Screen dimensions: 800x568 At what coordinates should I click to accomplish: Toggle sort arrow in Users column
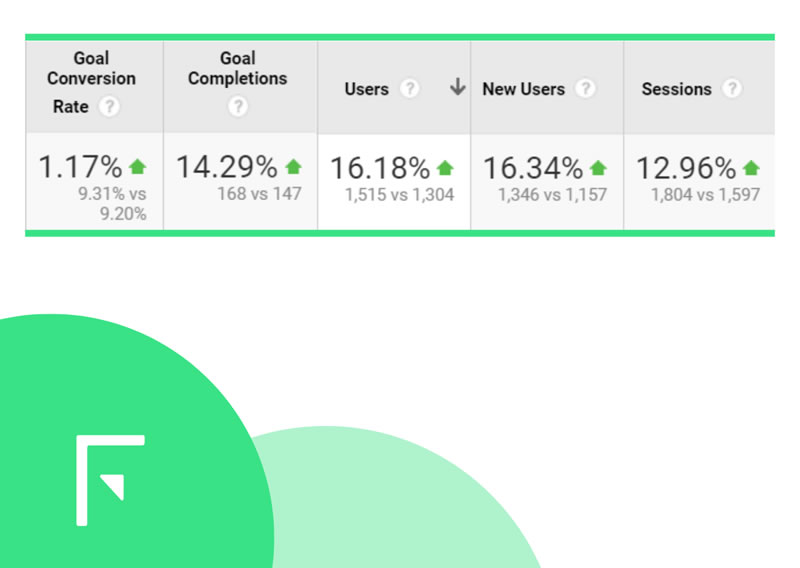click(458, 87)
